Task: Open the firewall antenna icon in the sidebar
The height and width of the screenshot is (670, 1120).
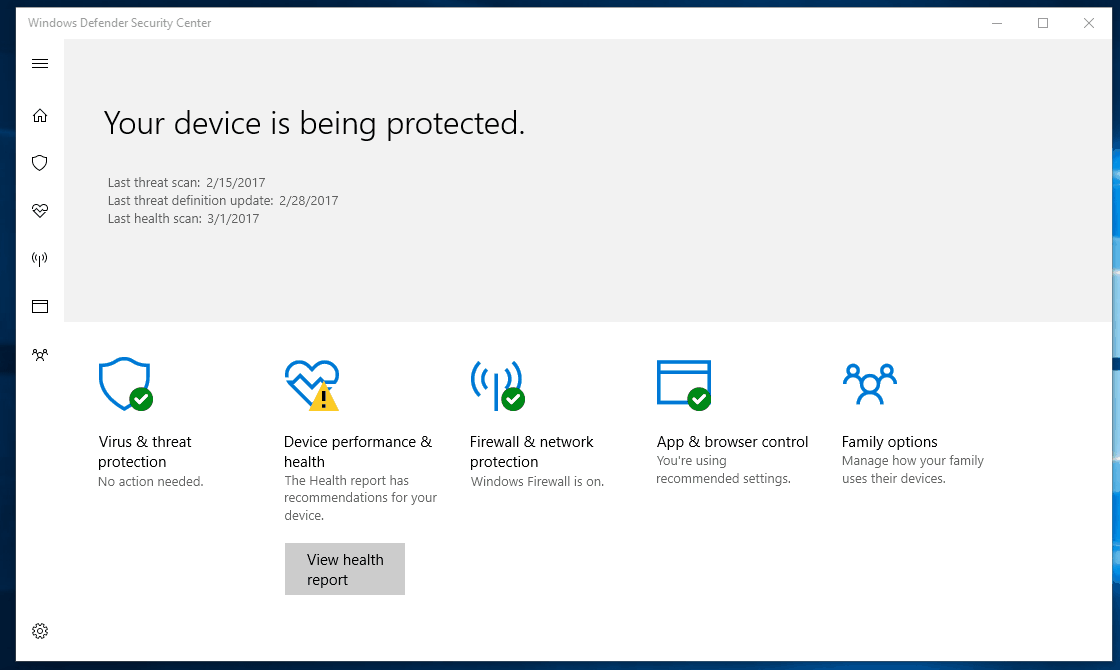Action: pos(40,259)
